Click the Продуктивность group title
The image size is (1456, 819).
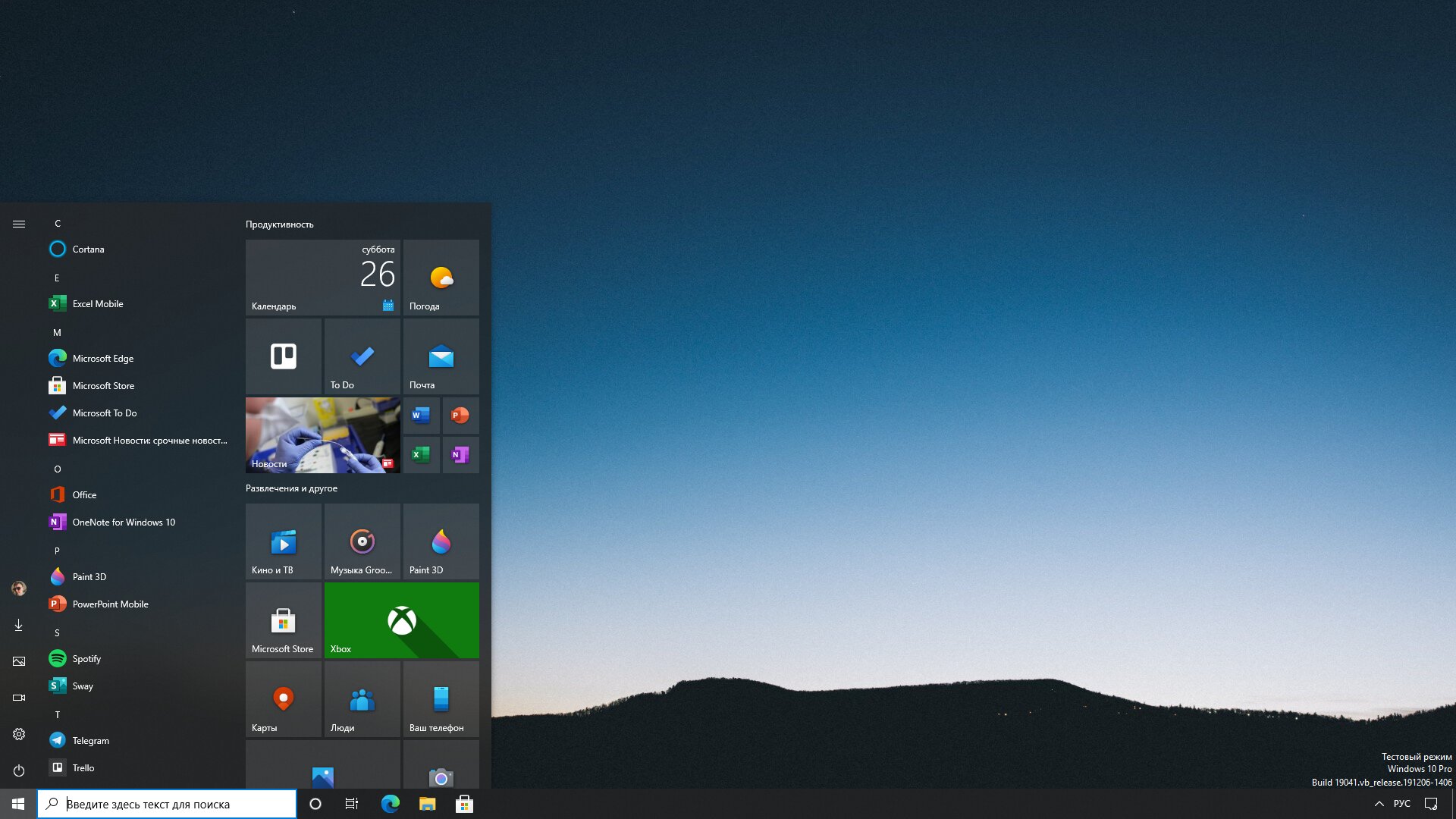pos(279,224)
